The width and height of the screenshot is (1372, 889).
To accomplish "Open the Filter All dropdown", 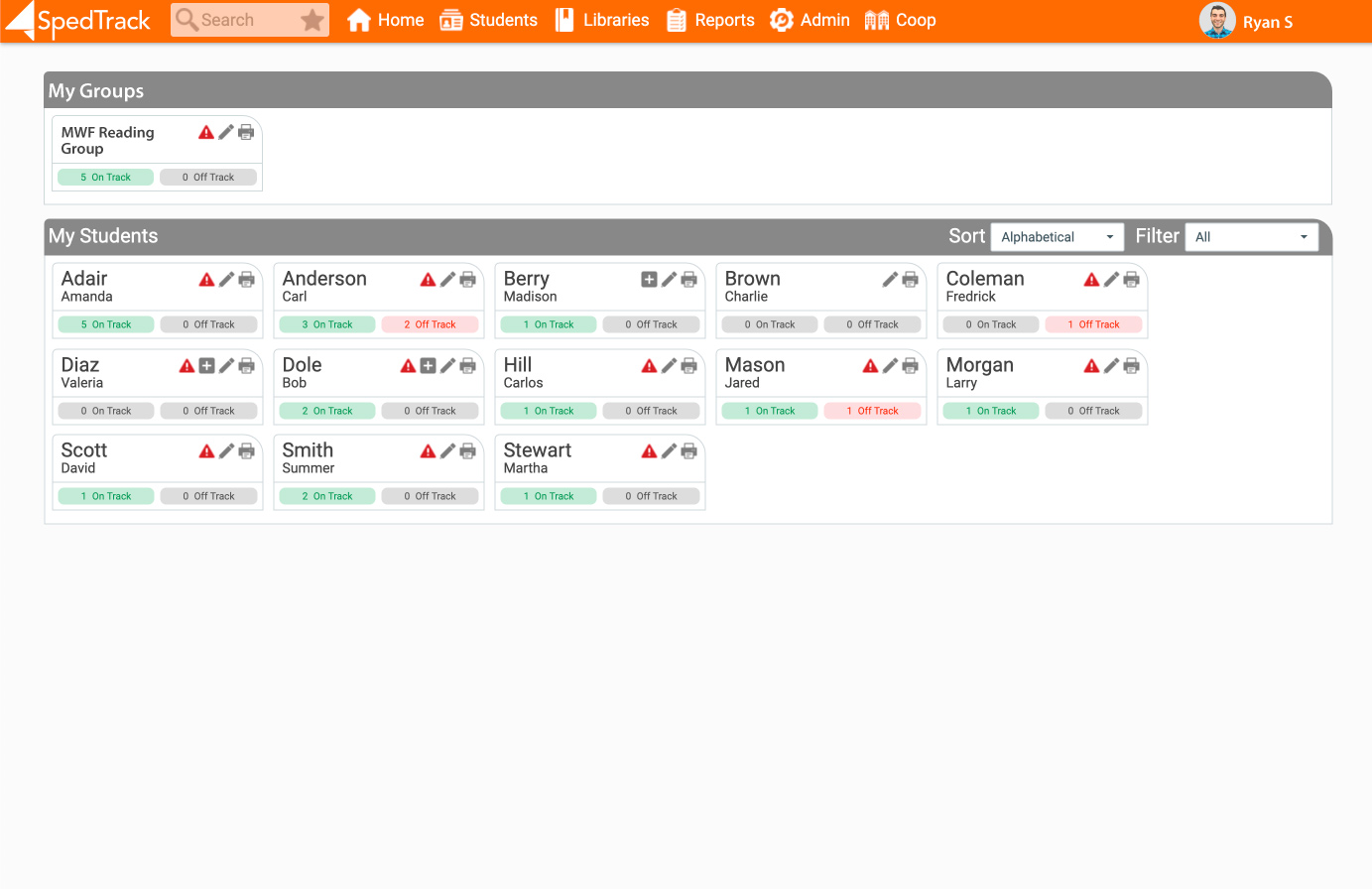I will [x=1251, y=237].
